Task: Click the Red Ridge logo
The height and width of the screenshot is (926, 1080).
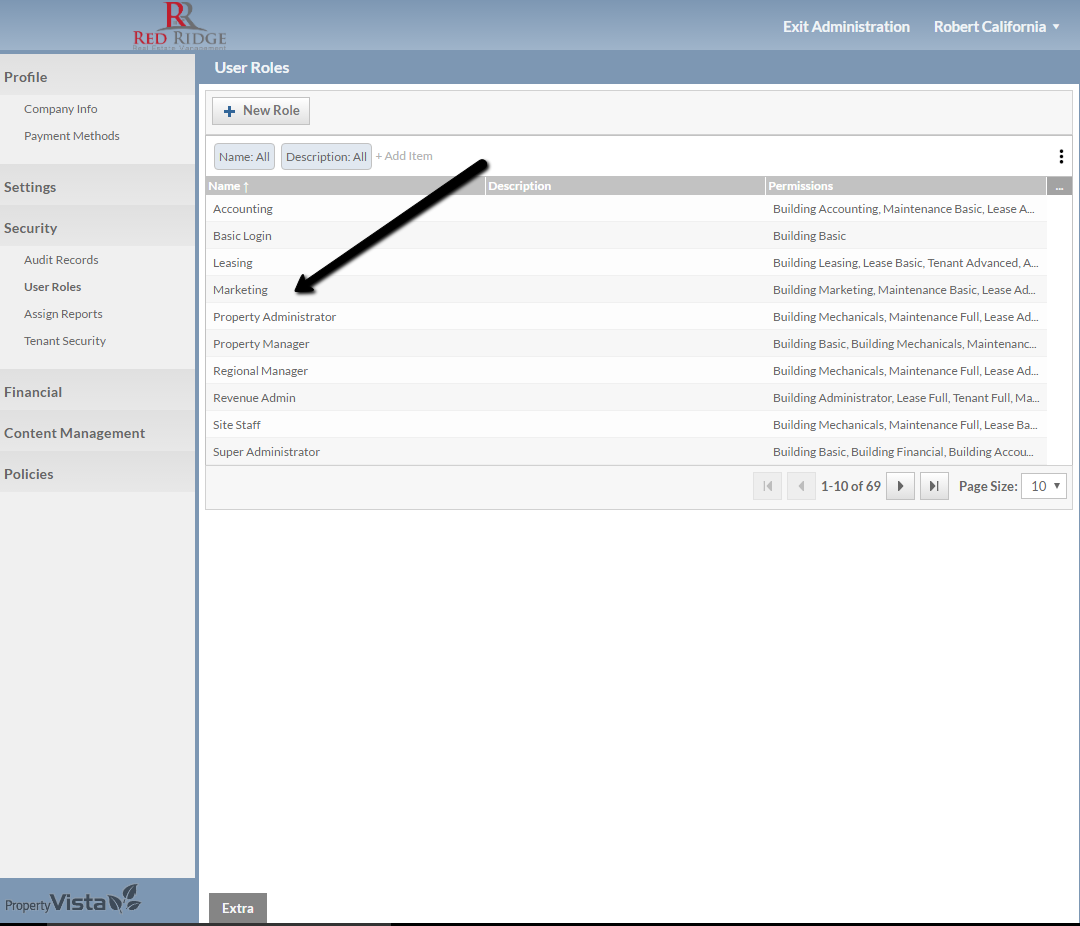Action: tap(180, 26)
